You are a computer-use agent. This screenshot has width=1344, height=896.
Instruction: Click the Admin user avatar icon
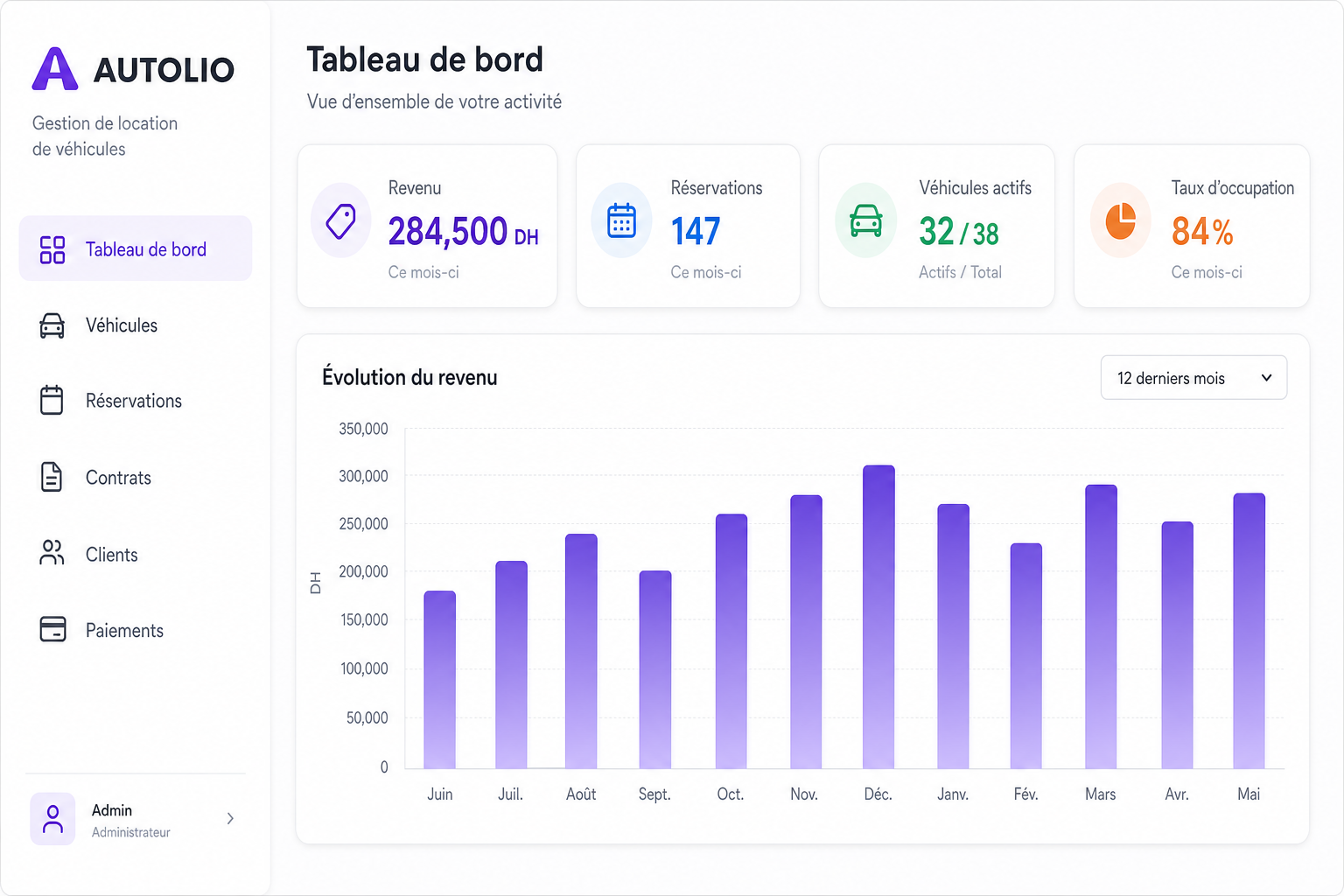[x=52, y=819]
